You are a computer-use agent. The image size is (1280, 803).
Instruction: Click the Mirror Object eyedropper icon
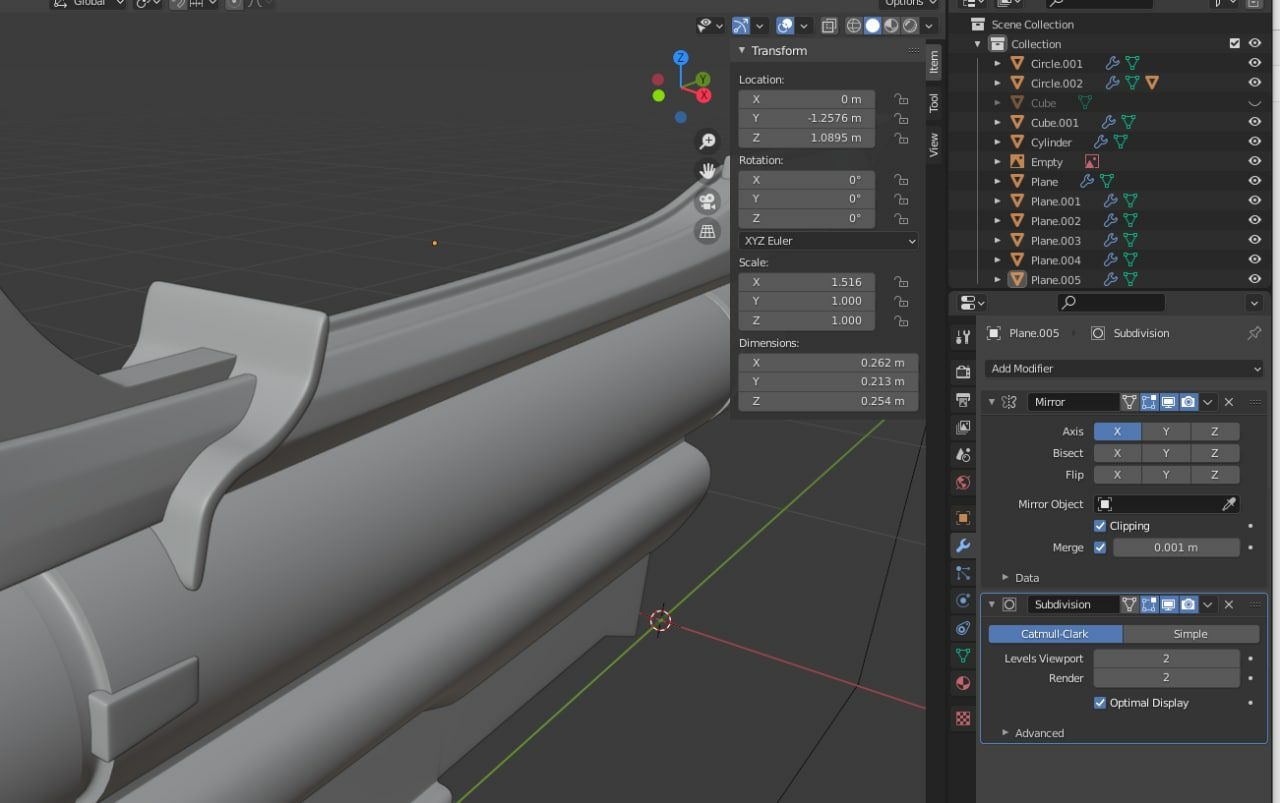[1230, 504]
